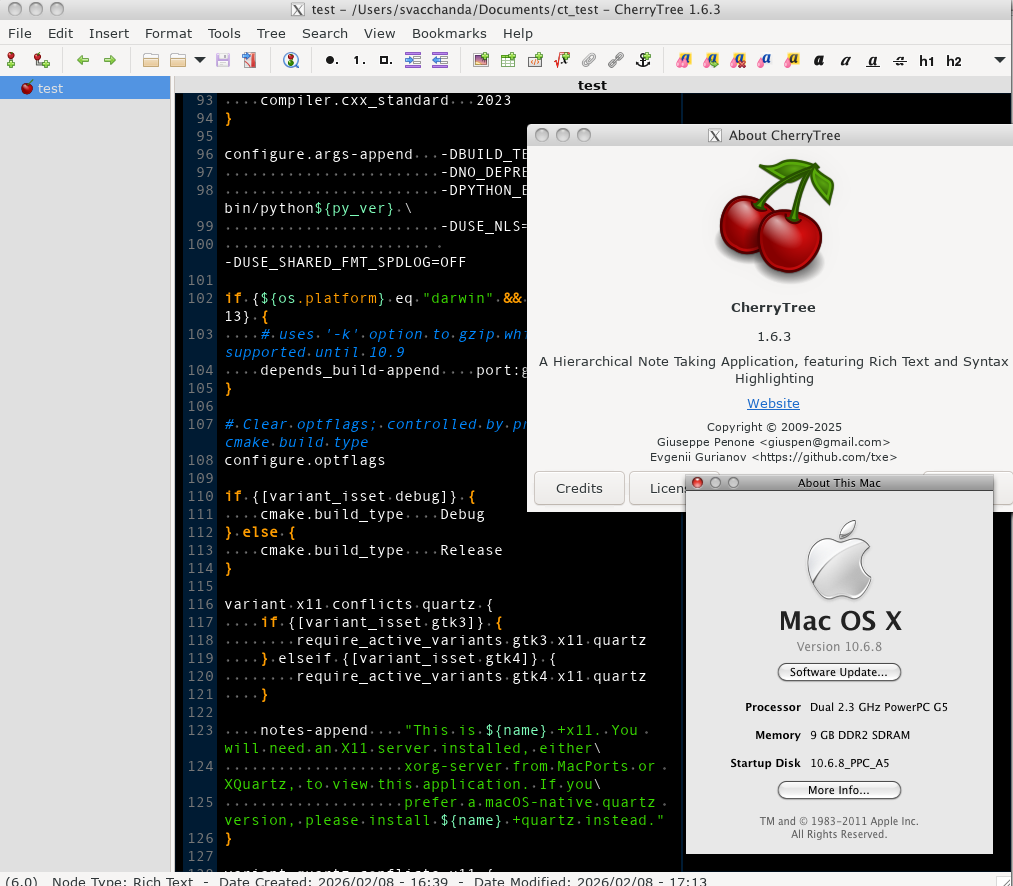Image resolution: width=1013 pixels, height=886 pixels.
Task: Toggle strikethrough text formatting
Action: (x=899, y=60)
